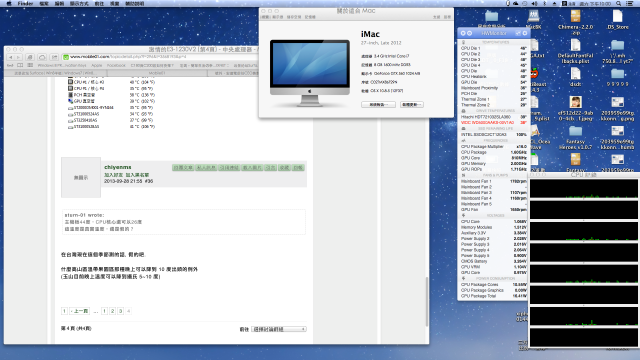Click the cloud icon in menu bar

click(516, 3)
